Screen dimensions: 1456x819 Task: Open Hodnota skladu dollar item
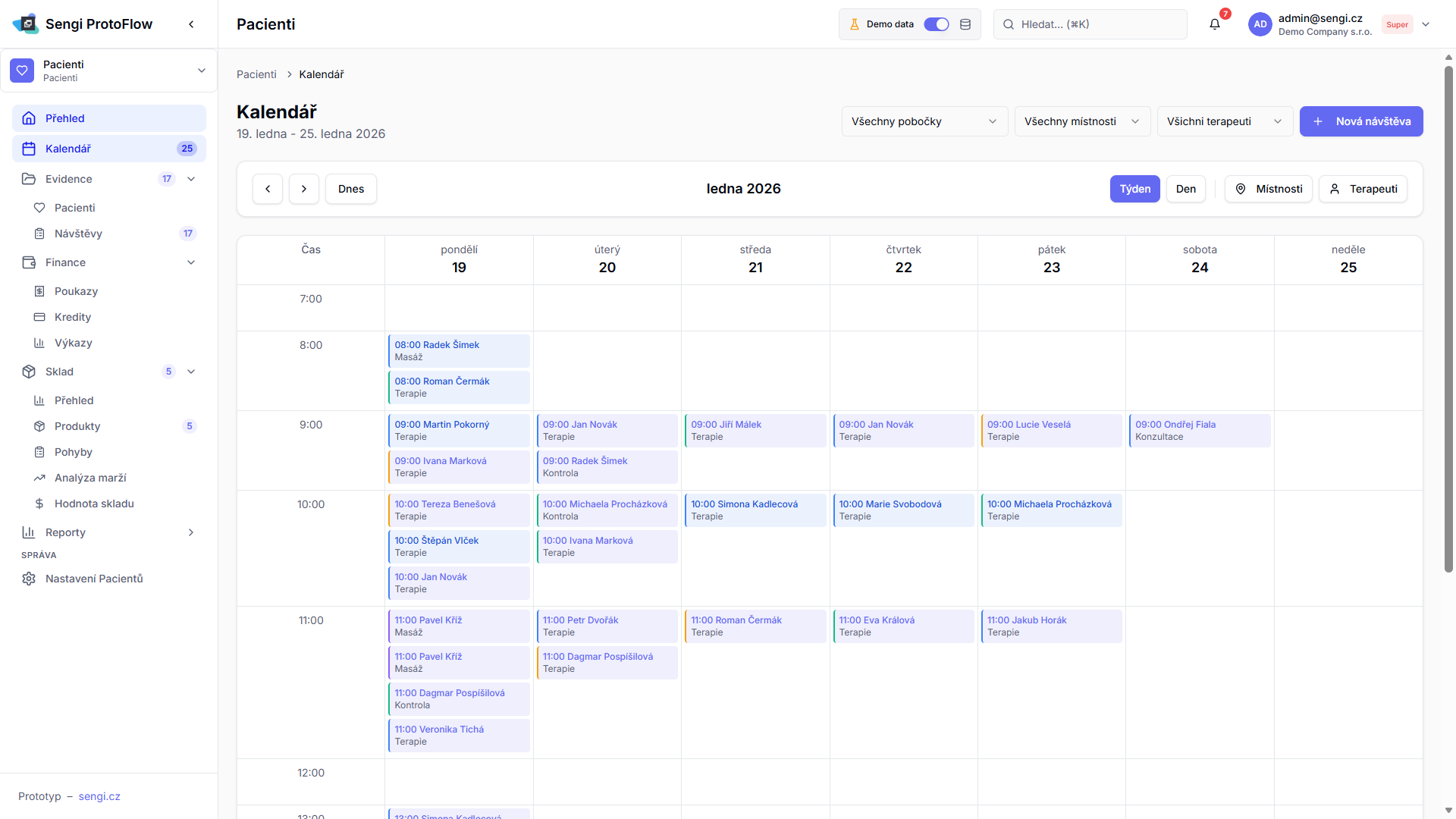(94, 504)
